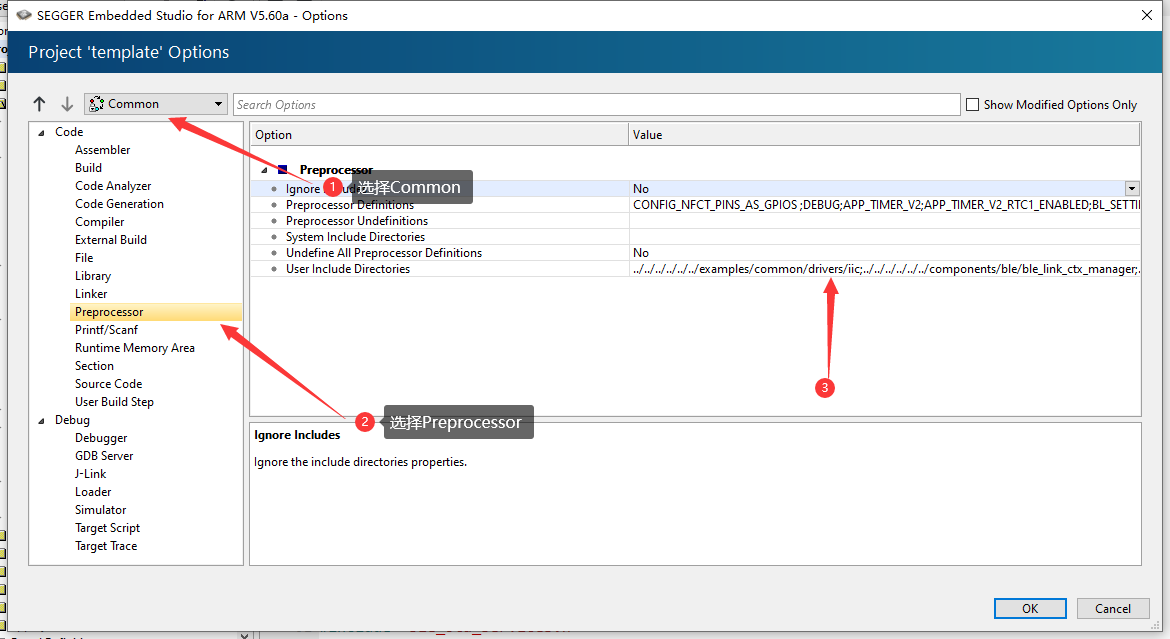
Task: Open the Ignore Includes value dropdown arrow
Action: 1132,189
